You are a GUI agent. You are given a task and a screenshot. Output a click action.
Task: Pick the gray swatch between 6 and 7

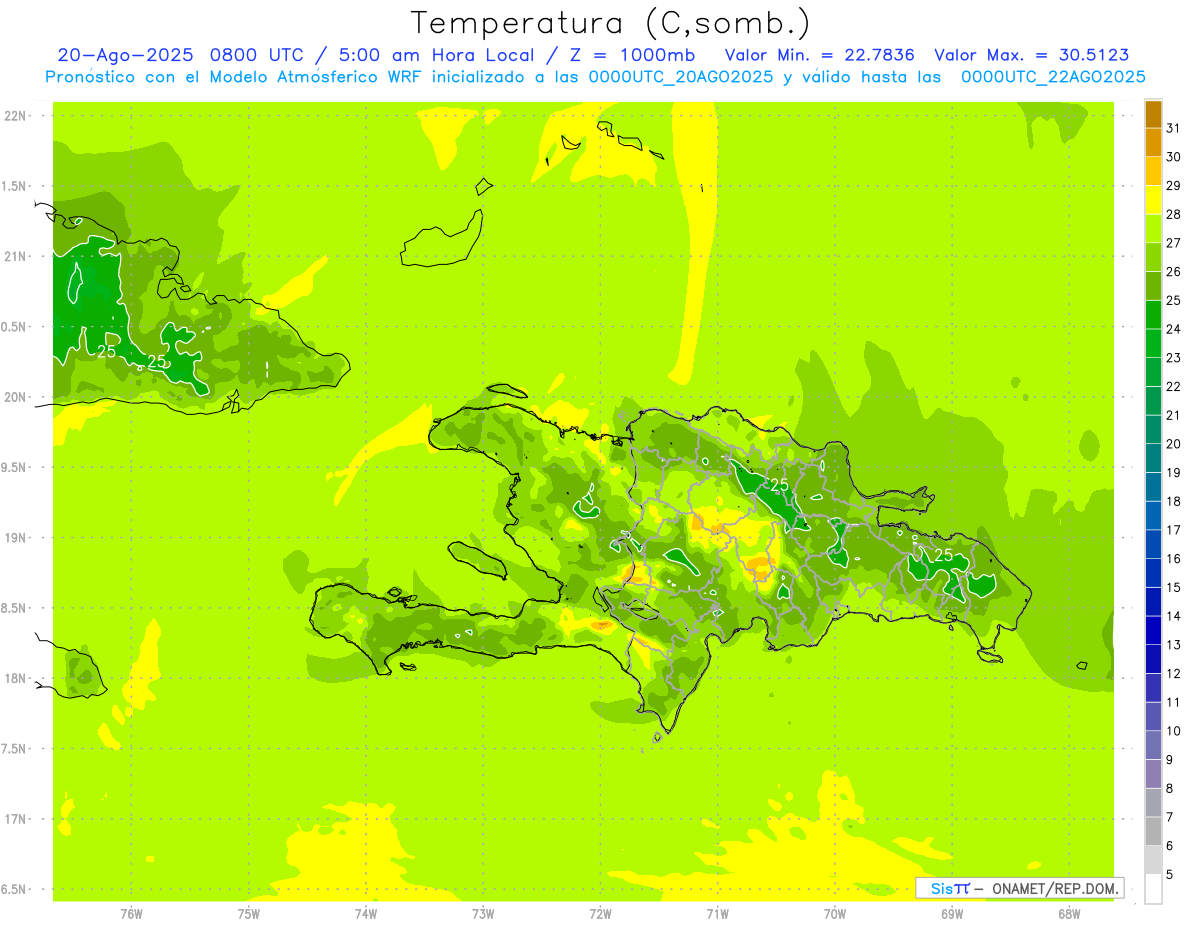[x=1153, y=832]
